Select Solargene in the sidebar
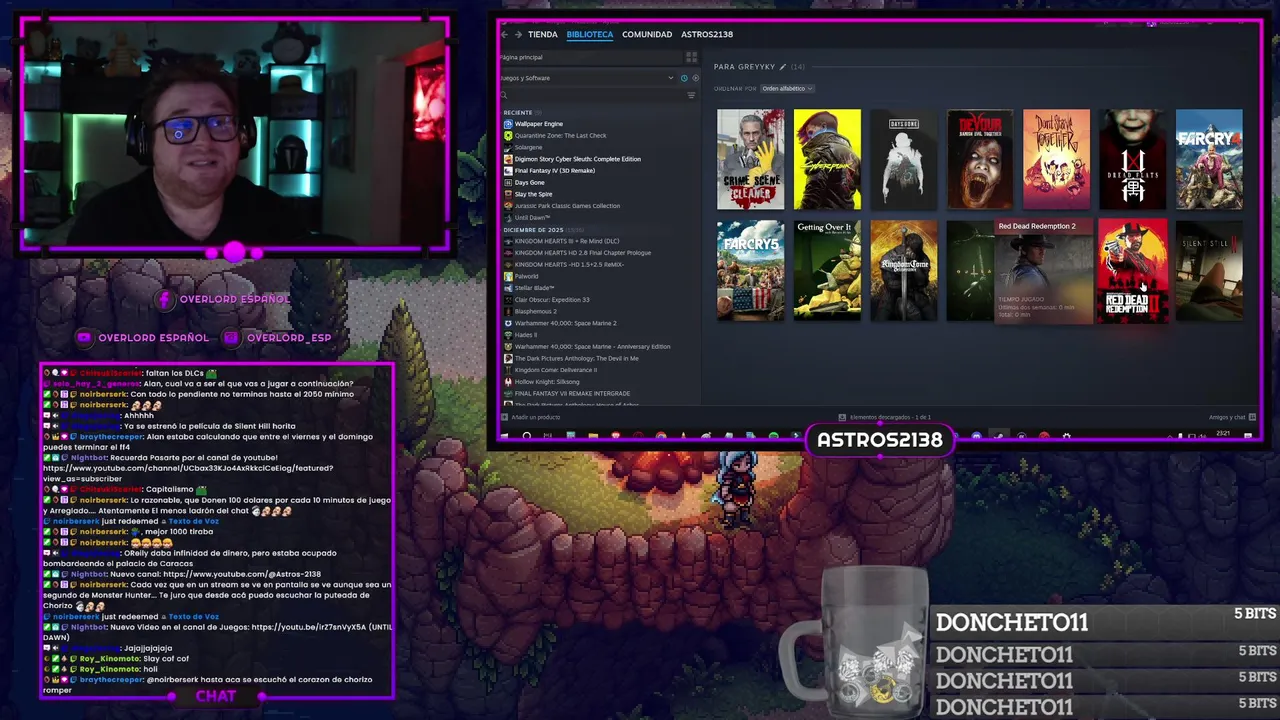The width and height of the screenshot is (1280, 720). pyautogui.click(x=528, y=147)
